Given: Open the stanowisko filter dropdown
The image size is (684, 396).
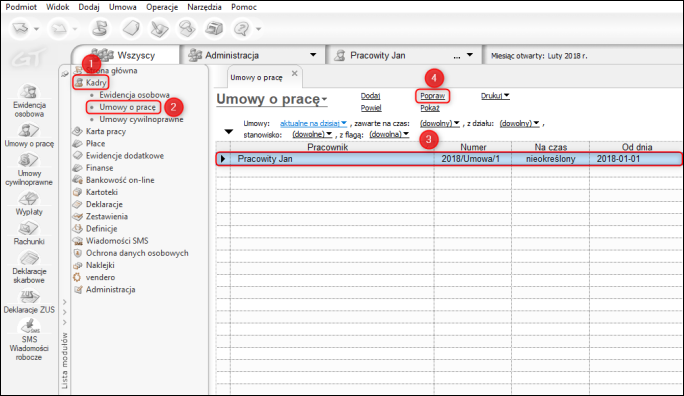Looking at the screenshot, I should pyautogui.click(x=312, y=134).
